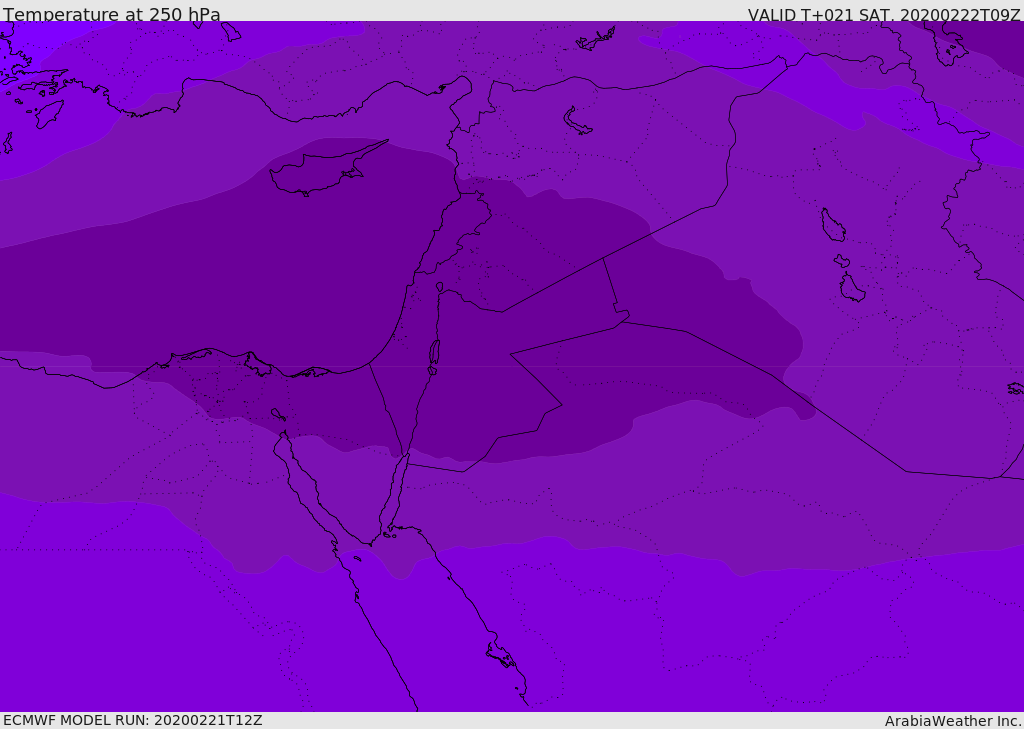This screenshot has width=1024, height=729.
Task: Click the 'ECMWF MODEL RUN: 20200221T12Z' label
Action: pyautogui.click(x=133, y=720)
